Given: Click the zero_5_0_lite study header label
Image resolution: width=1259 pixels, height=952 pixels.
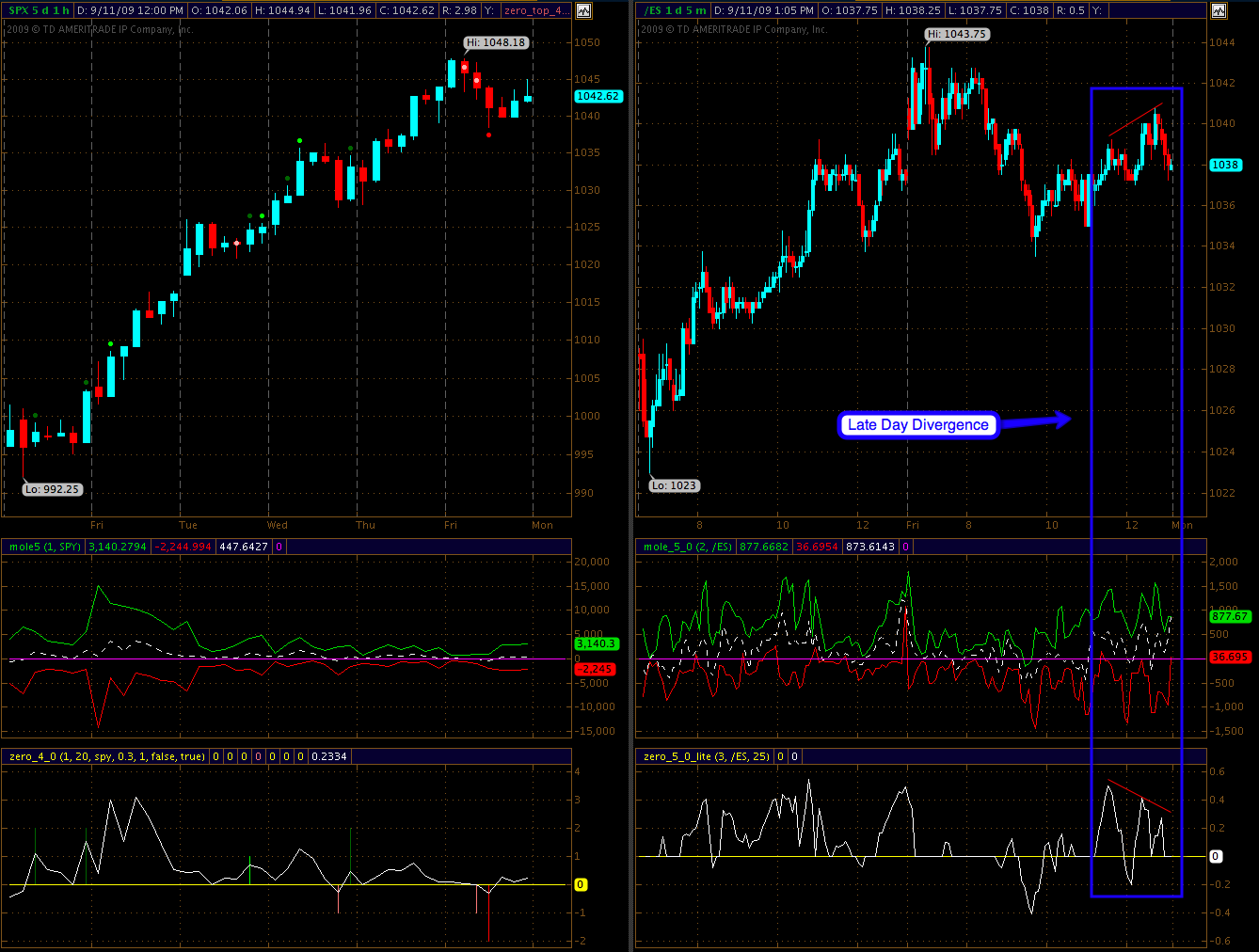Looking at the screenshot, I should (x=706, y=756).
